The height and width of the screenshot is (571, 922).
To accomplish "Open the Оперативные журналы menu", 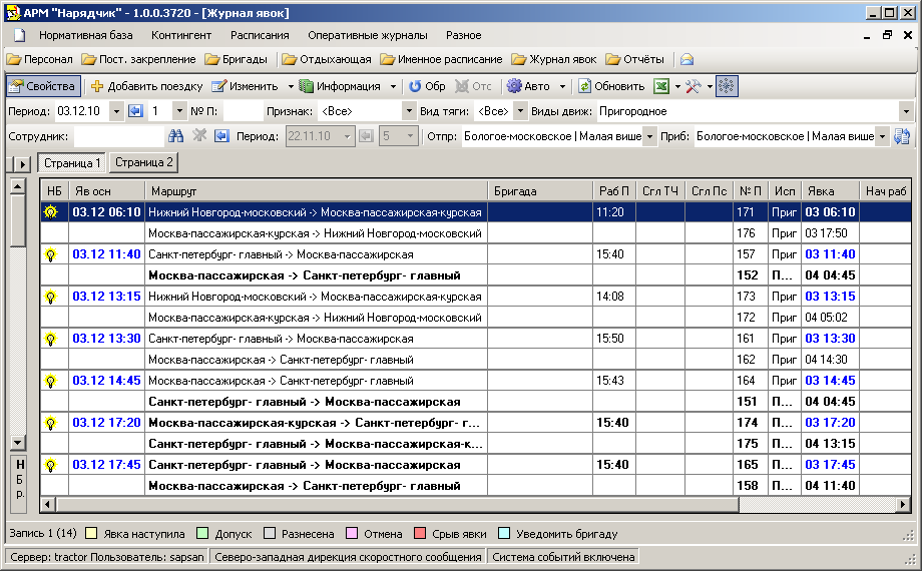I will coord(367,35).
